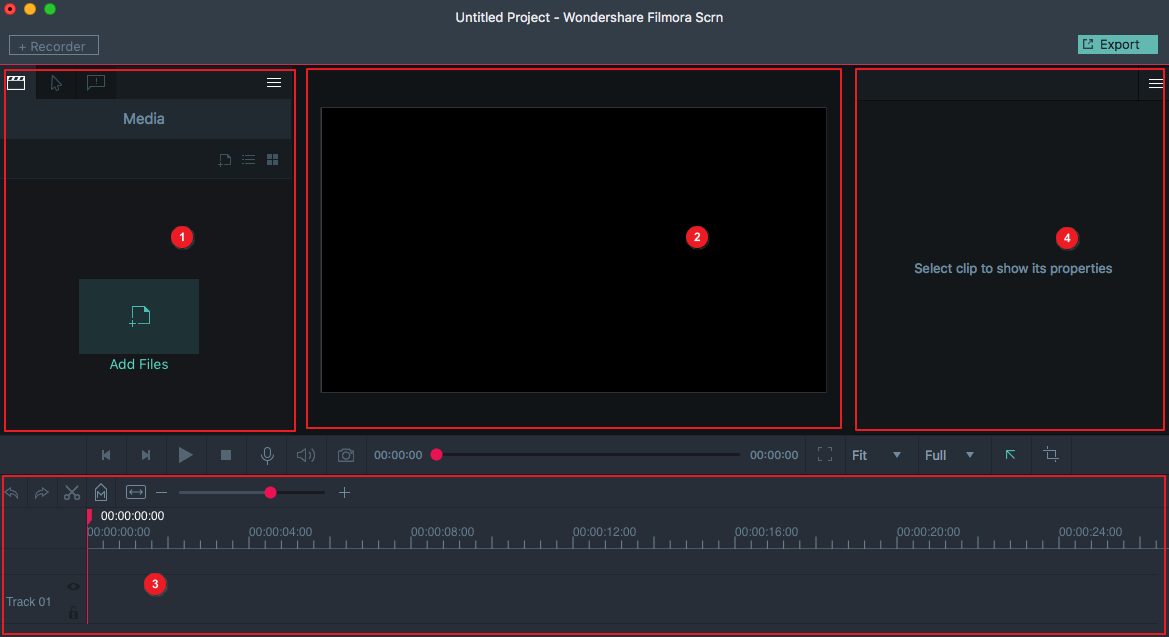Select the Crop tool
Image resolution: width=1169 pixels, height=637 pixels.
1051,454
